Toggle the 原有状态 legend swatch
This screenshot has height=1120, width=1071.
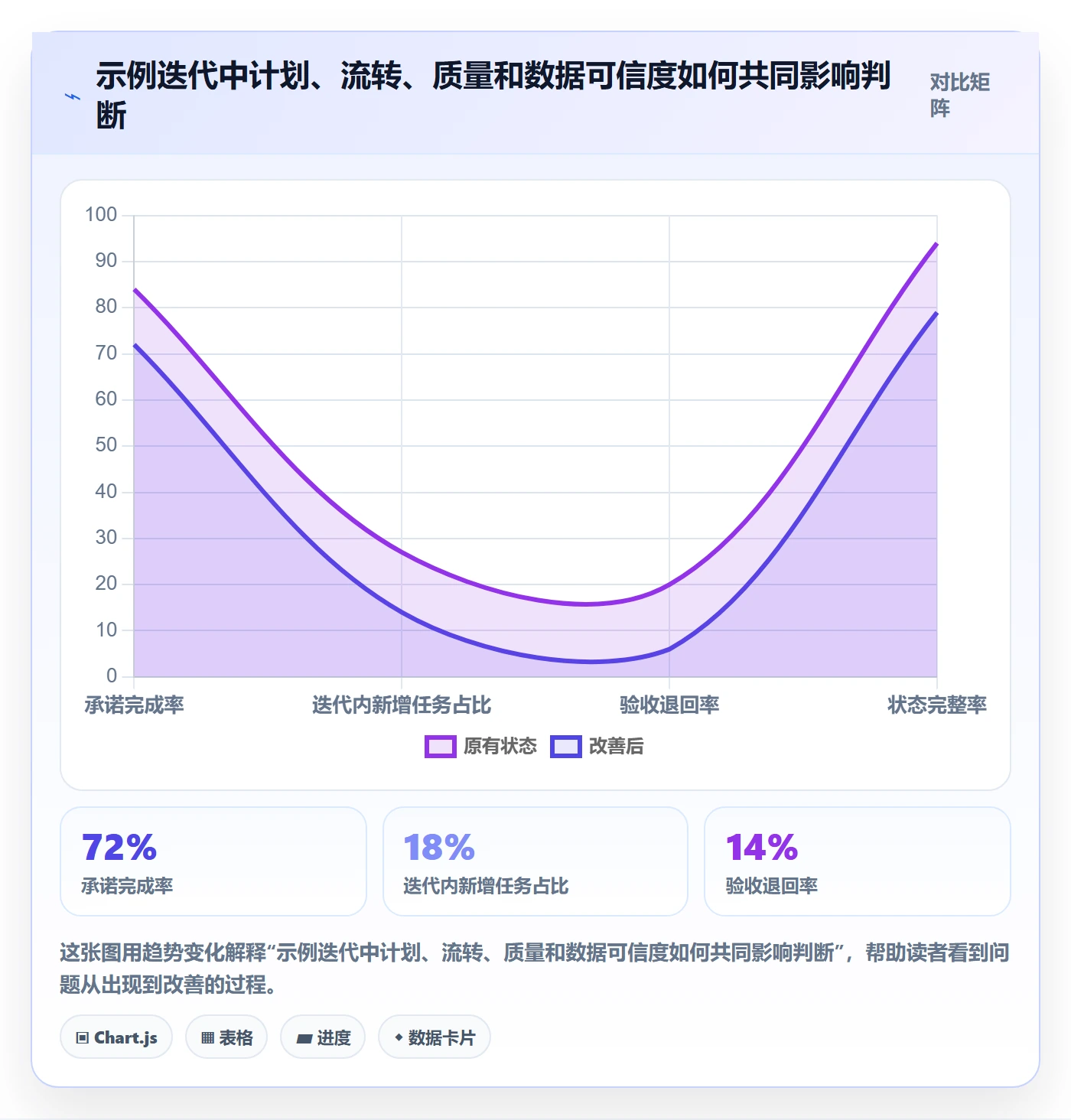(441, 747)
